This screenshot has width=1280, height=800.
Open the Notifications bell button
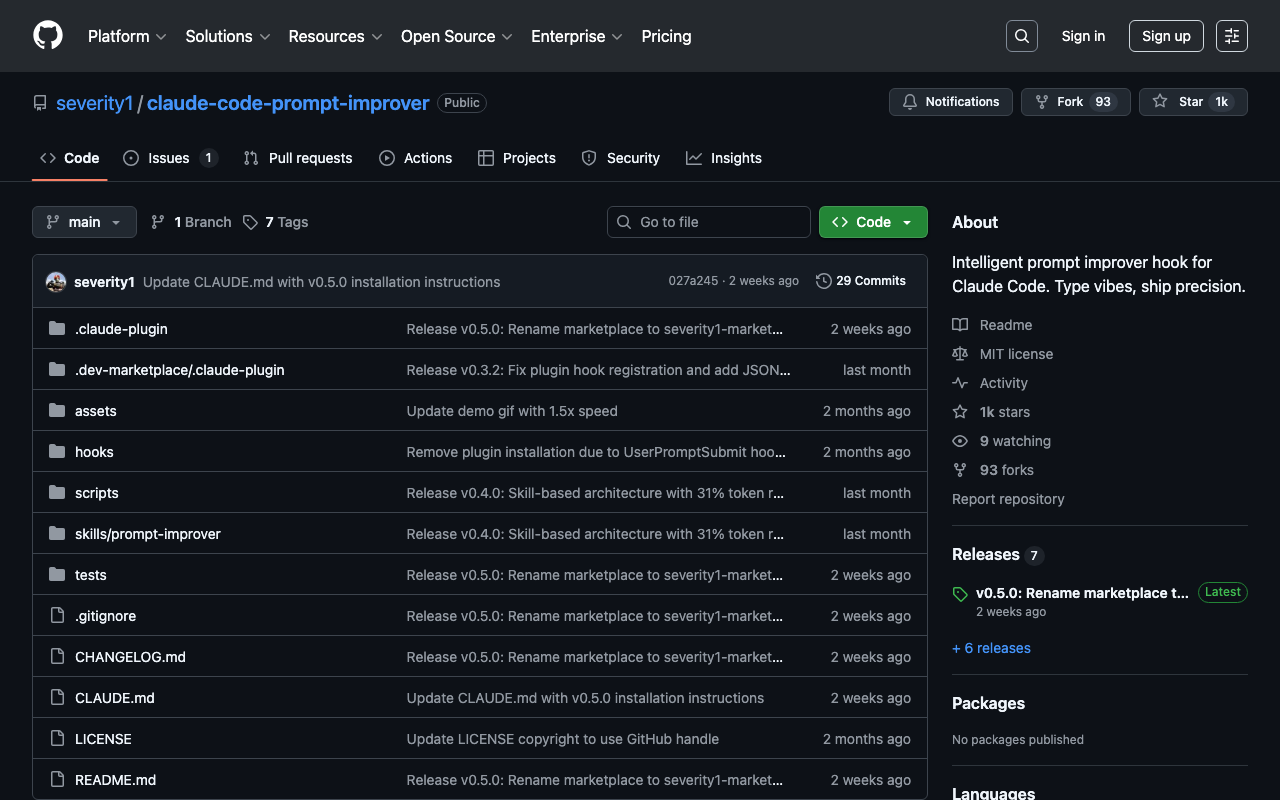point(950,102)
